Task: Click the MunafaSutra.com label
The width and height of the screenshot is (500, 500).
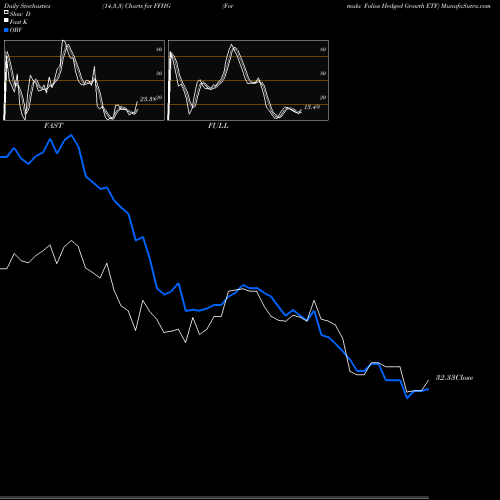Action: [466, 6]
